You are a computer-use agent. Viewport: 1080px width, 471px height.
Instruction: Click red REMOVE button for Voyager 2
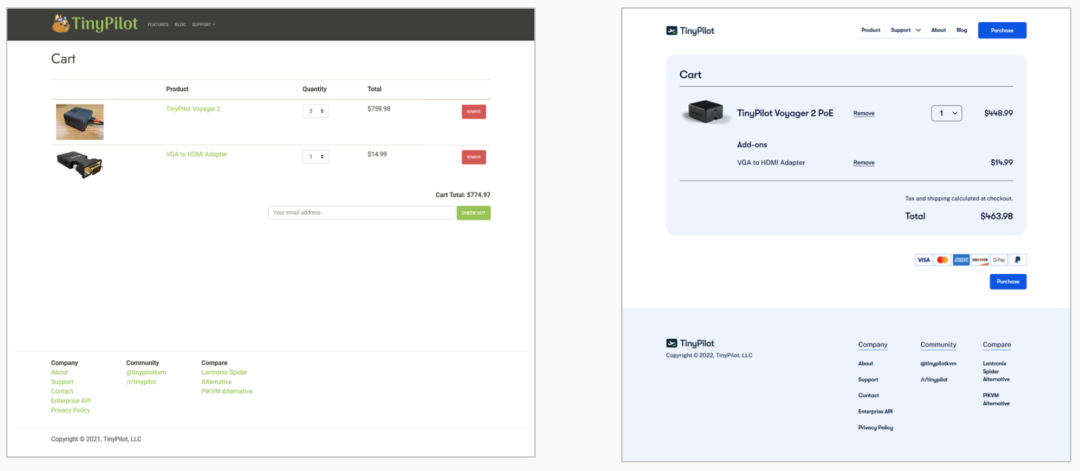(x=473, y=112)
